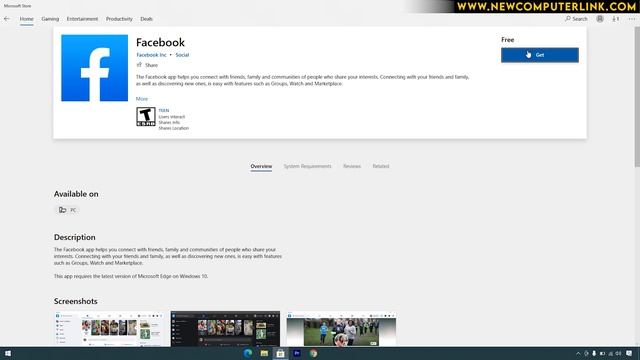This screenshot has width=640, height=360.
Task: Open the volume tray icon
Action: [618, 353]
